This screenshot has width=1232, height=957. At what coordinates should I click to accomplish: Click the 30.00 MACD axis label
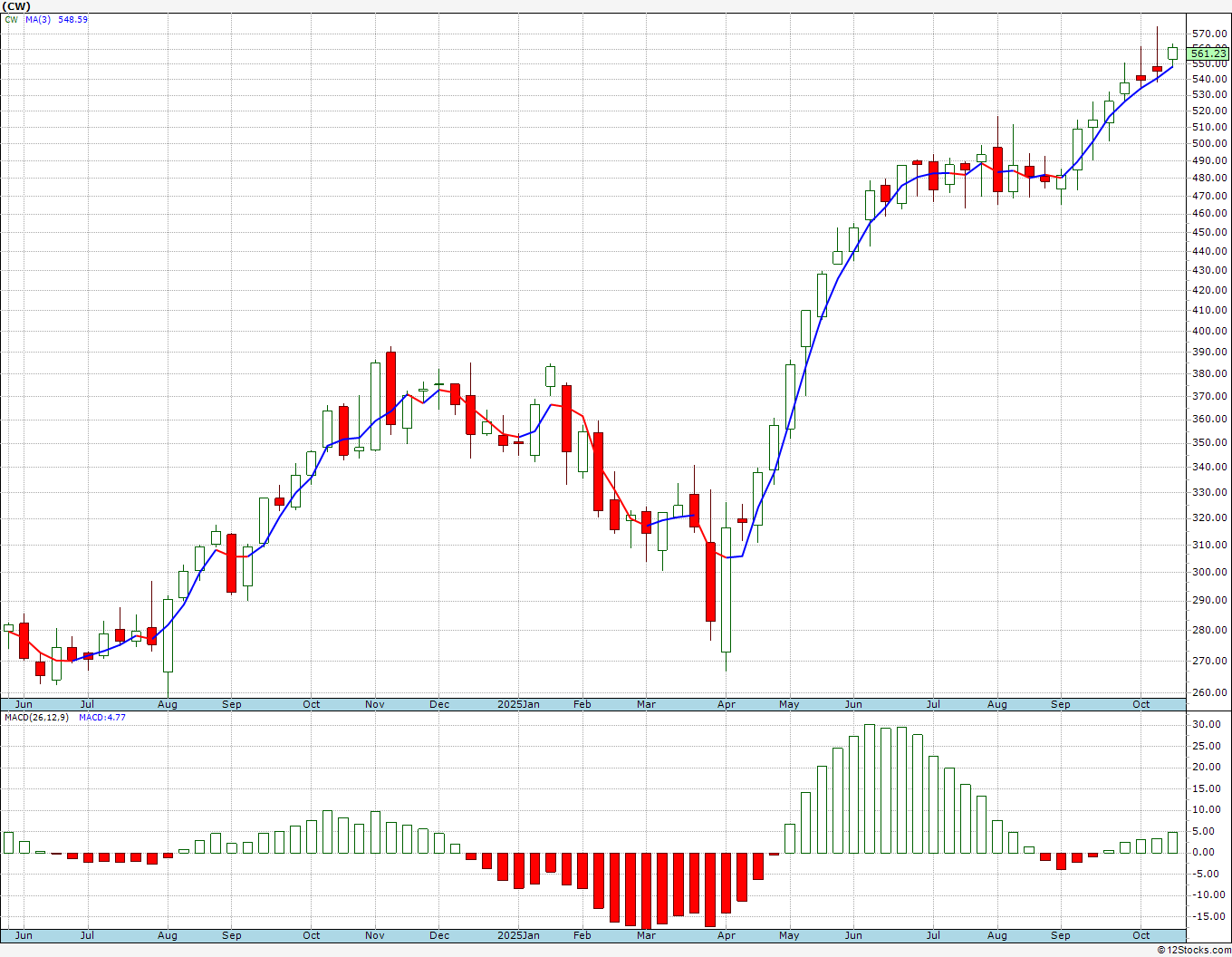[1207, 725]
